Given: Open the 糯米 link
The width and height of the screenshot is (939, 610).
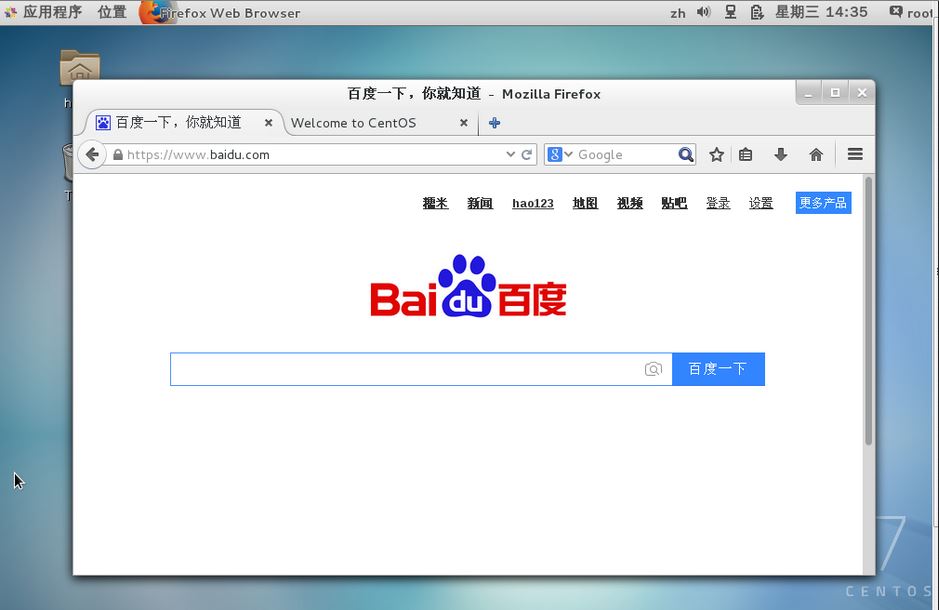Looking at the screenshot, I should tap(435, 204).
